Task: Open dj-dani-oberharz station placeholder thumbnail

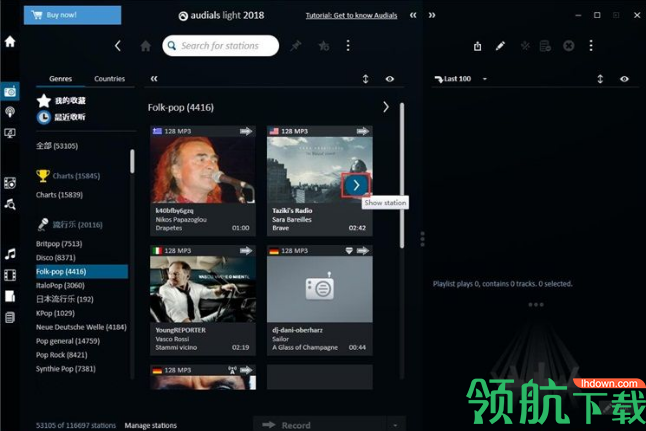Action: (x=320, y=289)
